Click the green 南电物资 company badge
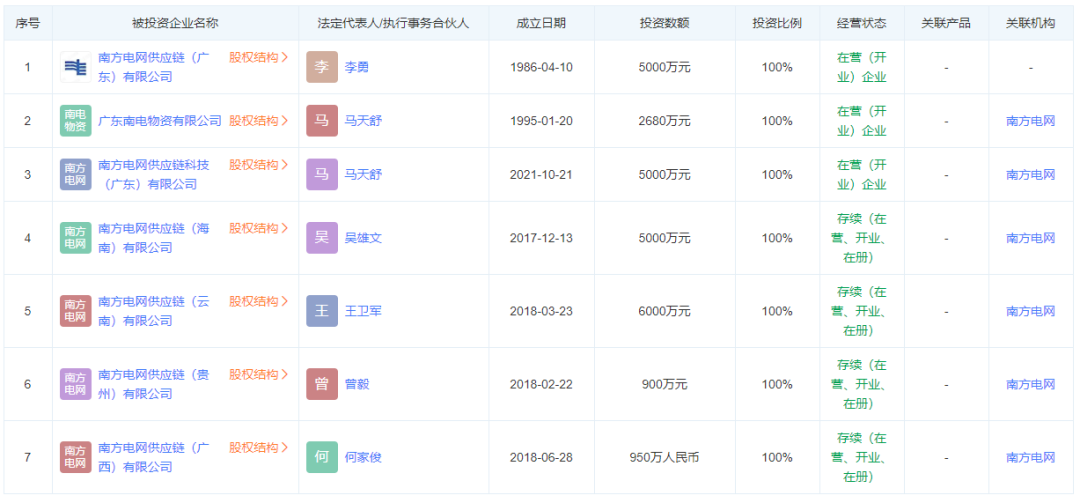 pyautogui.click(x=75, y=121)
